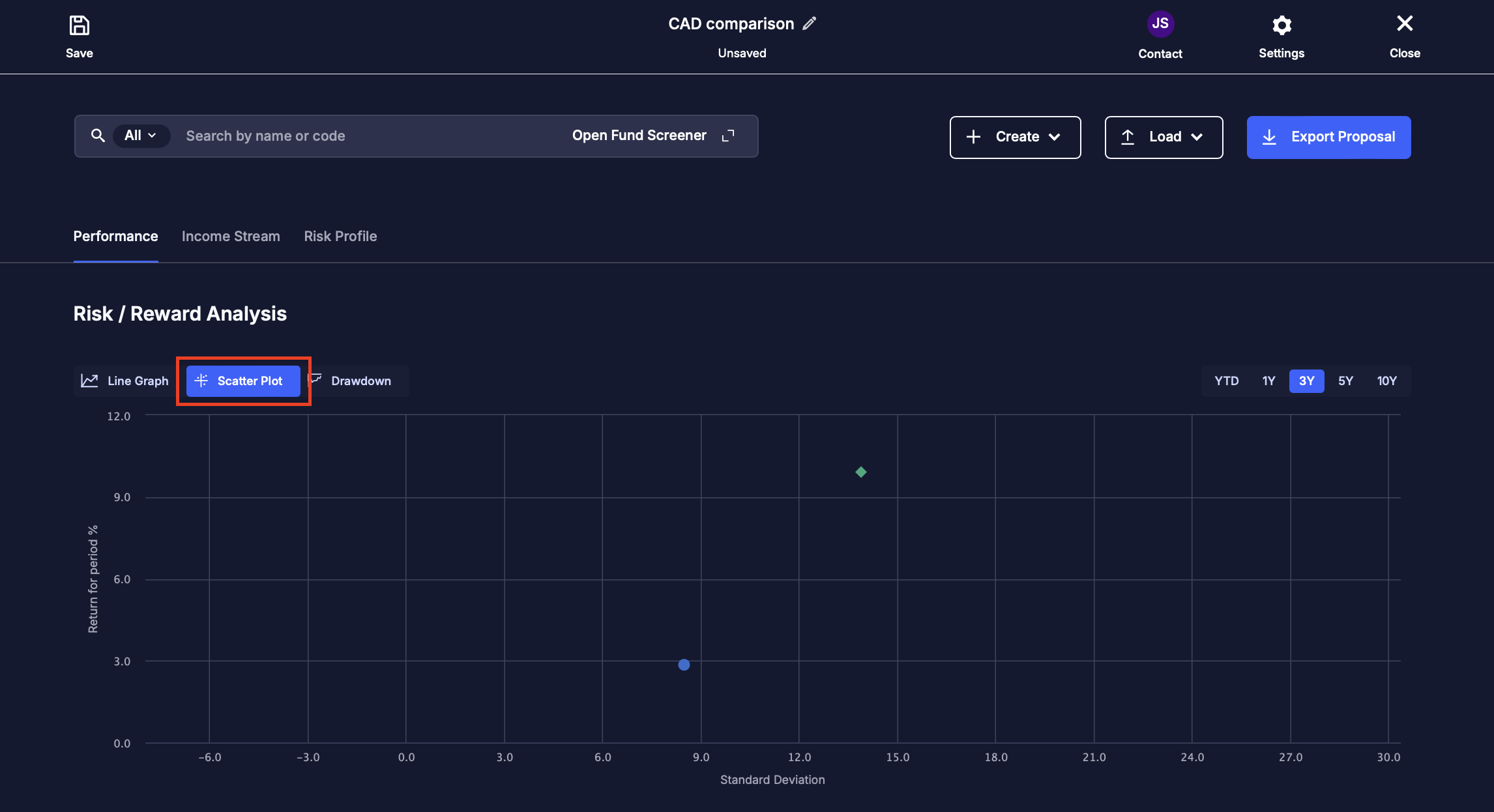The height and width of the screenshot is (812, 1494).
Task: Switch to the Performance tab
Action: (115, 237)
